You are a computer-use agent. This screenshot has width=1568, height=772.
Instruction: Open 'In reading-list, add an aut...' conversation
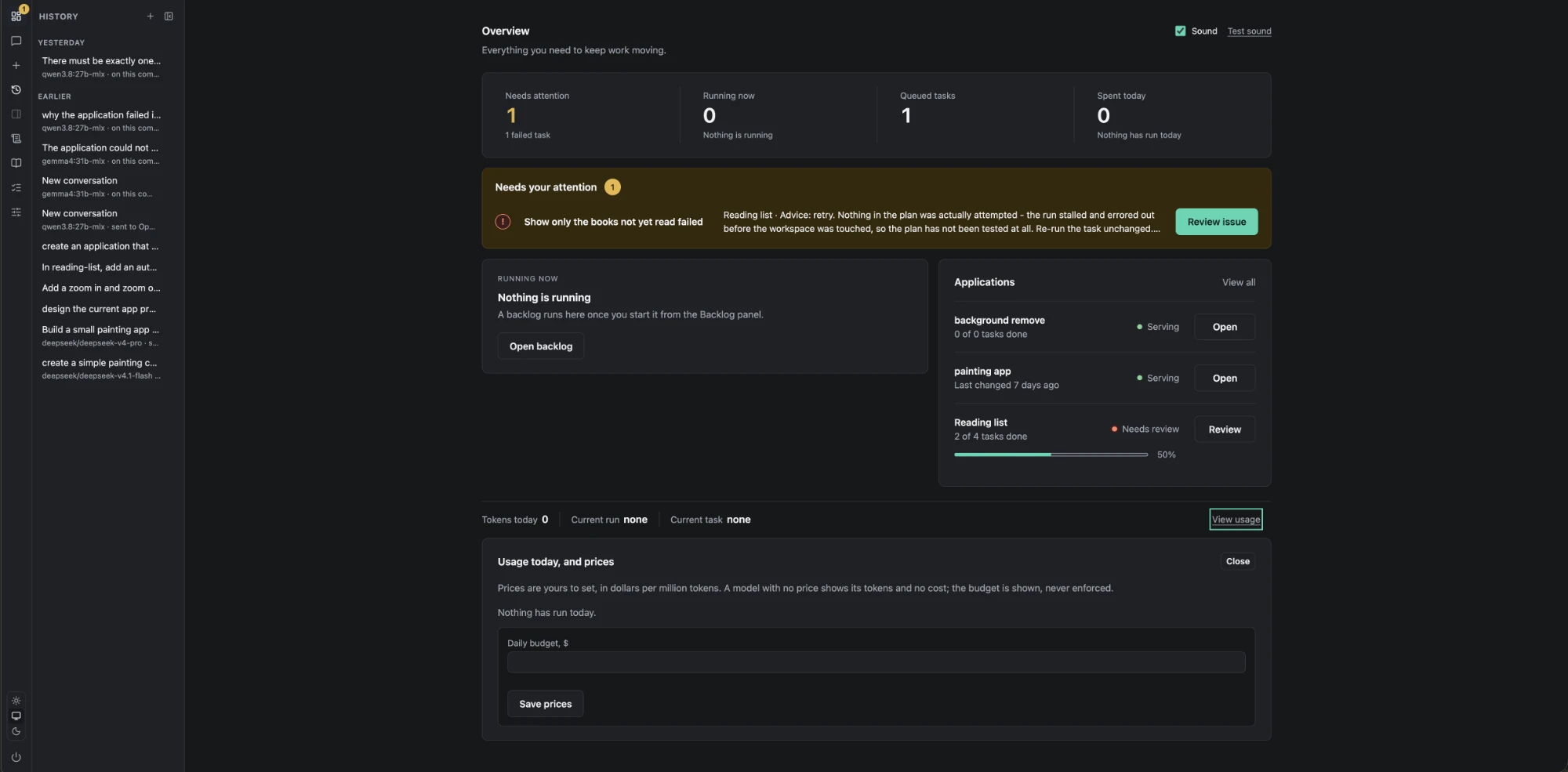pos(101,267)
